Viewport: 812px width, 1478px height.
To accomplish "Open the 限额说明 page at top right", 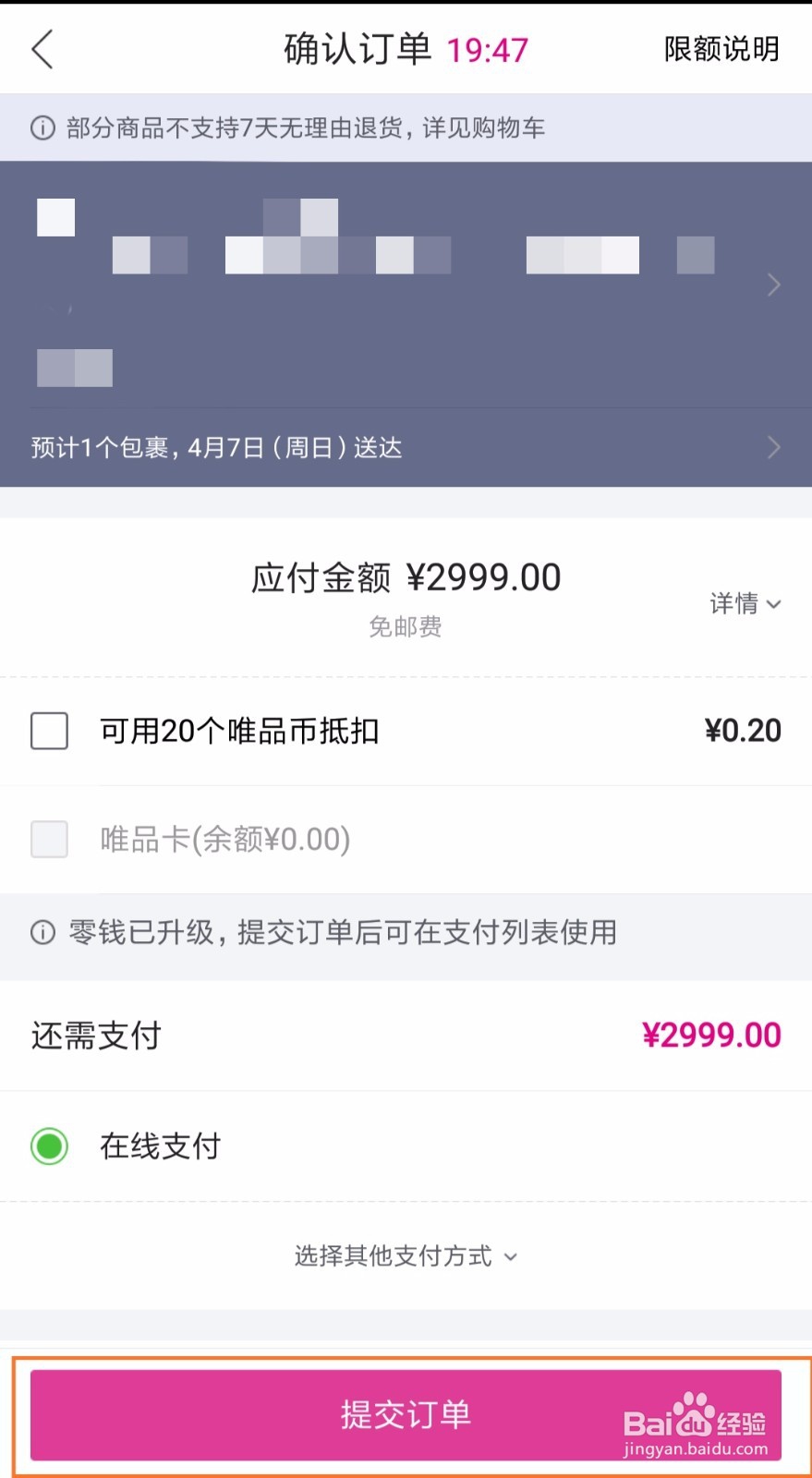I will coord(721,50).
